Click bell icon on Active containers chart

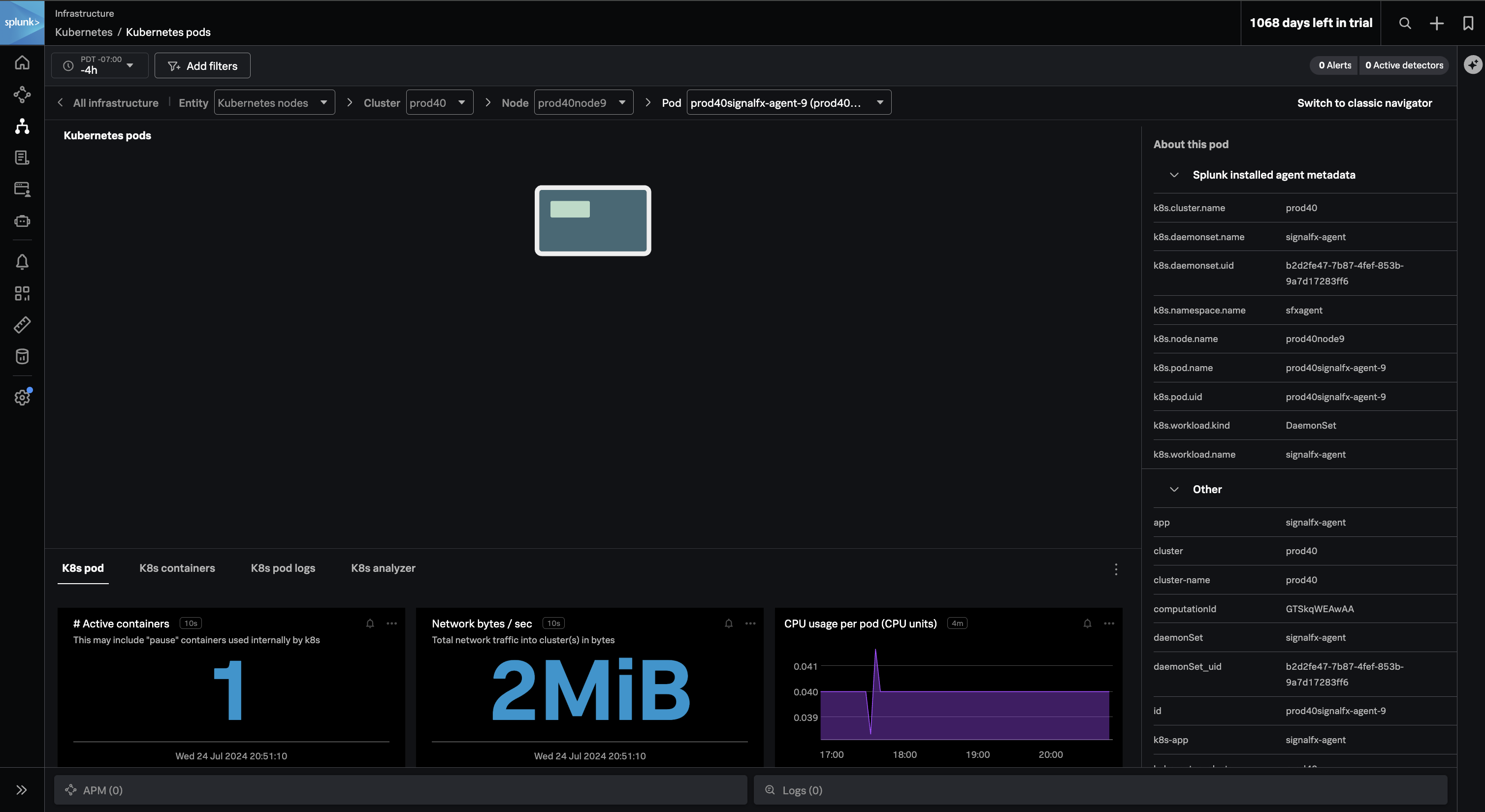[x=370, y=624]
